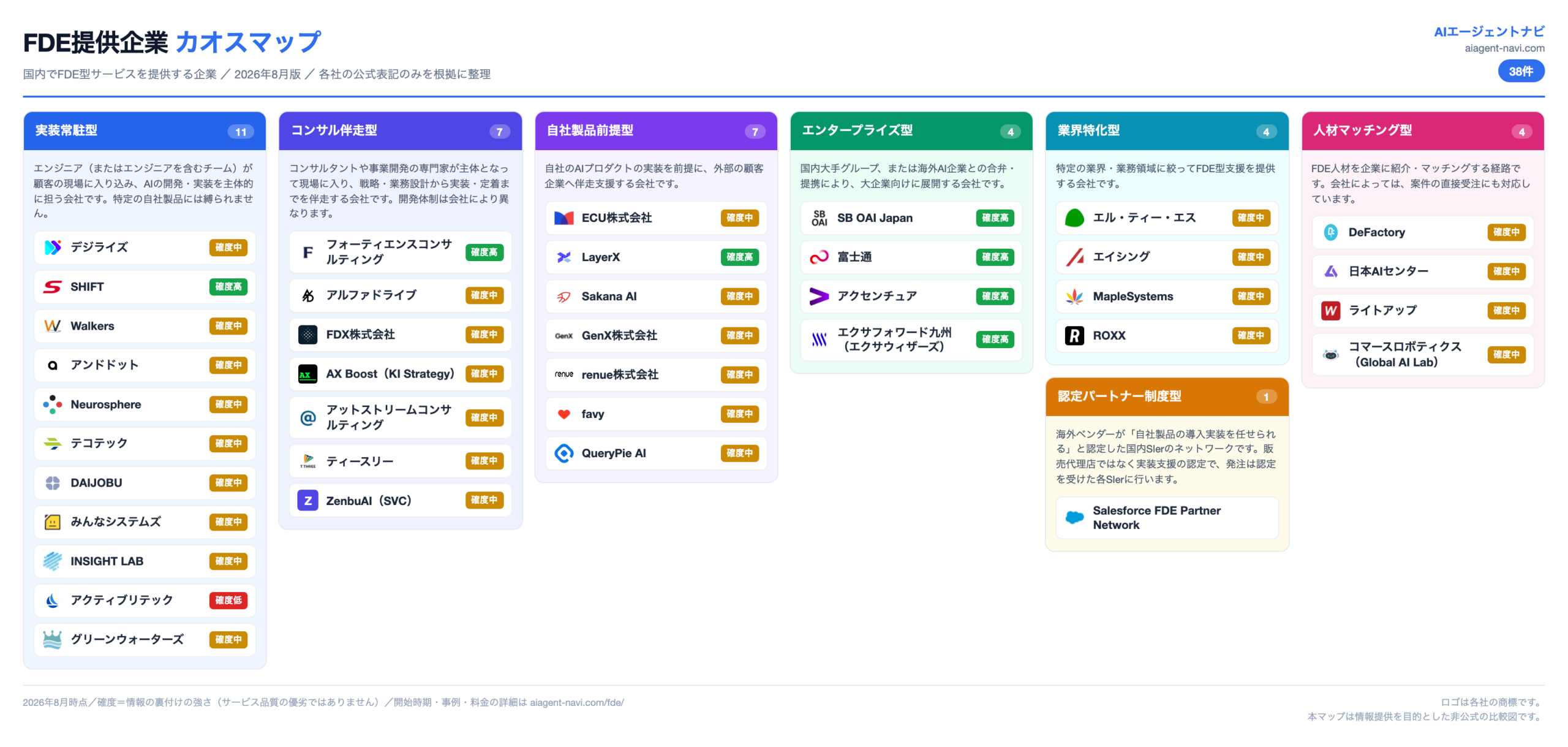Viewport: 1568px width, 747px height.
Task: Click the ZenbuAI purple Z logo
Action: click(307, 501)
